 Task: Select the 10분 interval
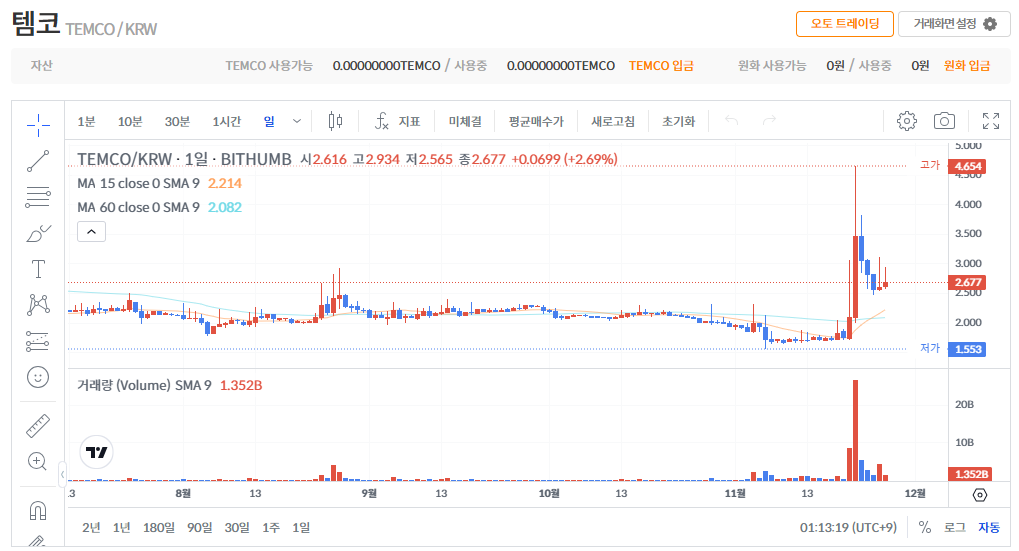pos(130,122)
